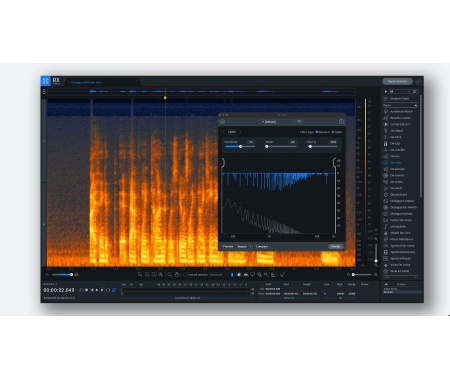Open Repair Assistant

coord(397,81)
